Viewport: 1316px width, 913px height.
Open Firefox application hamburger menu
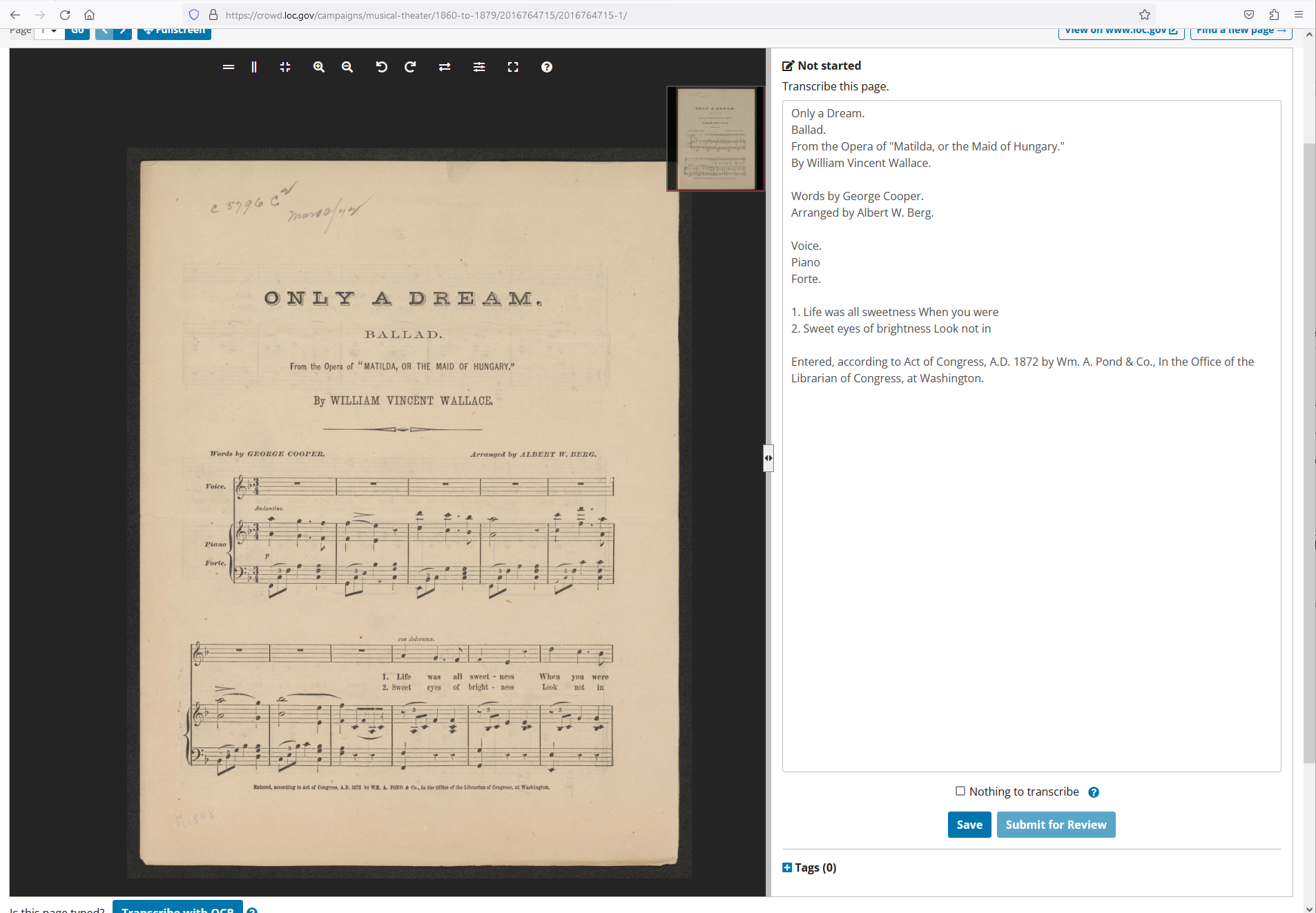[x=1299, y=14]
